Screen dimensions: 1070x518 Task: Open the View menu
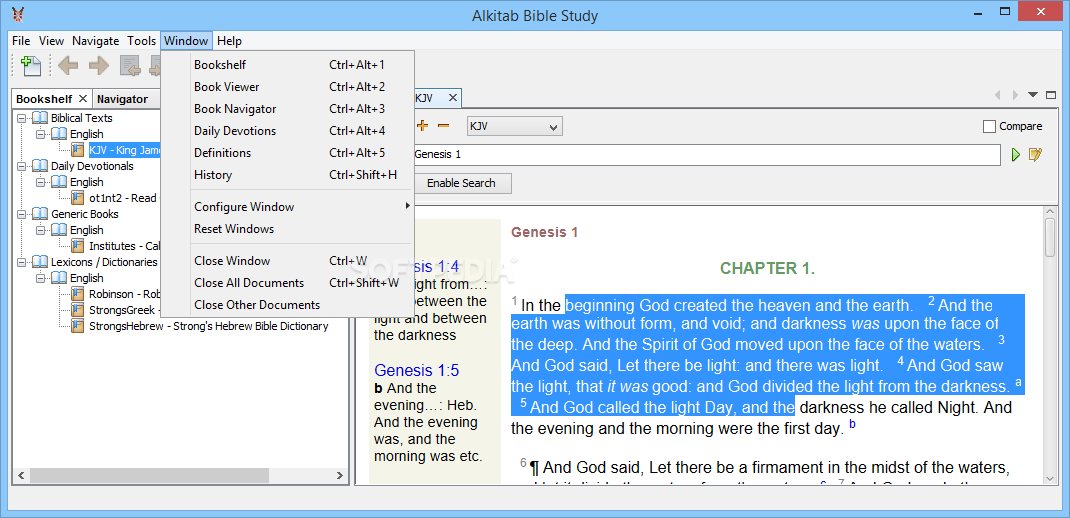tap(51, 41)
